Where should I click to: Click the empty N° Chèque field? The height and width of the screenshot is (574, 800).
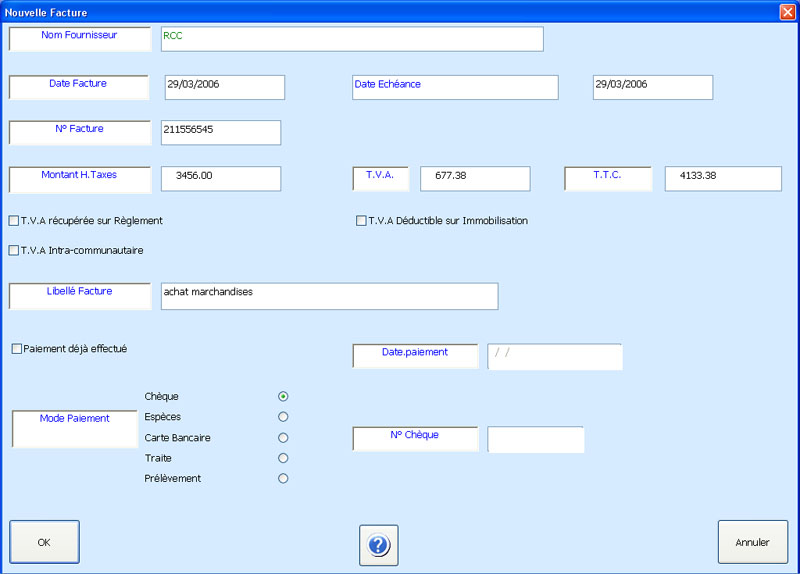pos(535,440)
